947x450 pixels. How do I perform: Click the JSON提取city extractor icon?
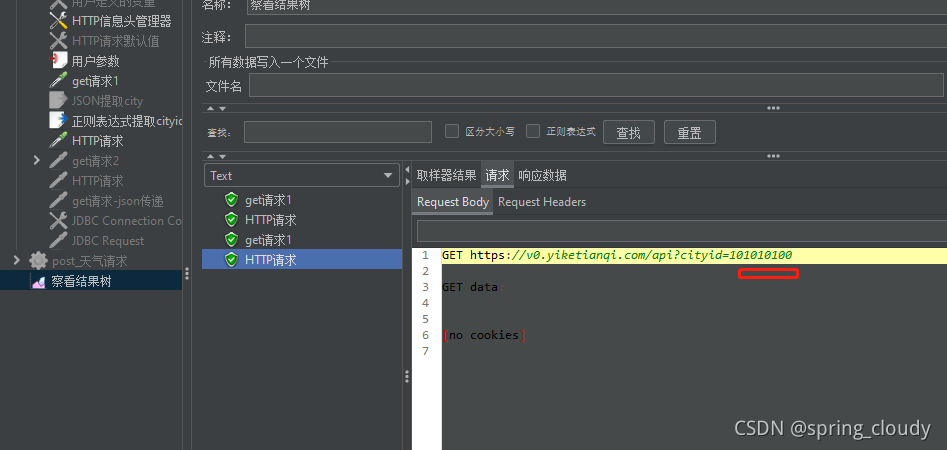coord(58,101)
